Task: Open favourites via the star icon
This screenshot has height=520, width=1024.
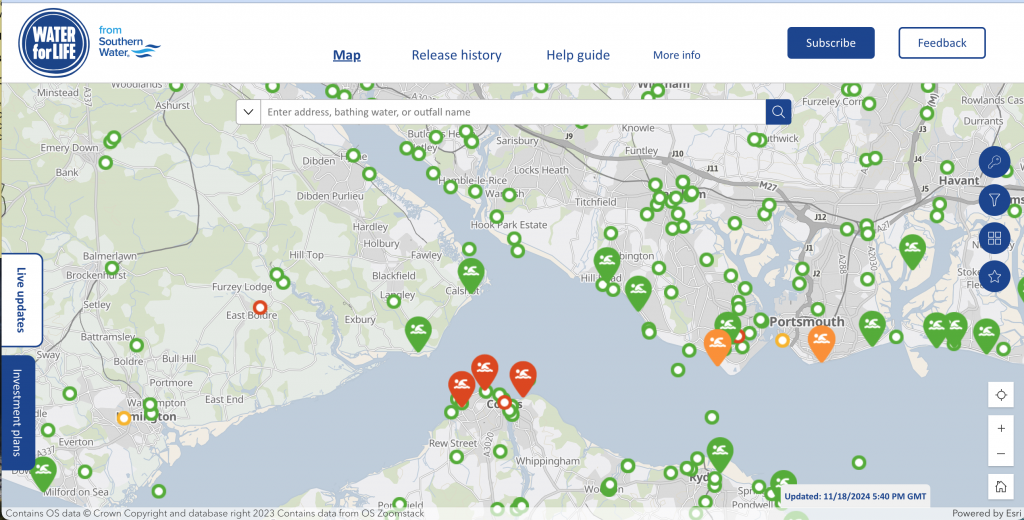Action: tap(994, 277)
